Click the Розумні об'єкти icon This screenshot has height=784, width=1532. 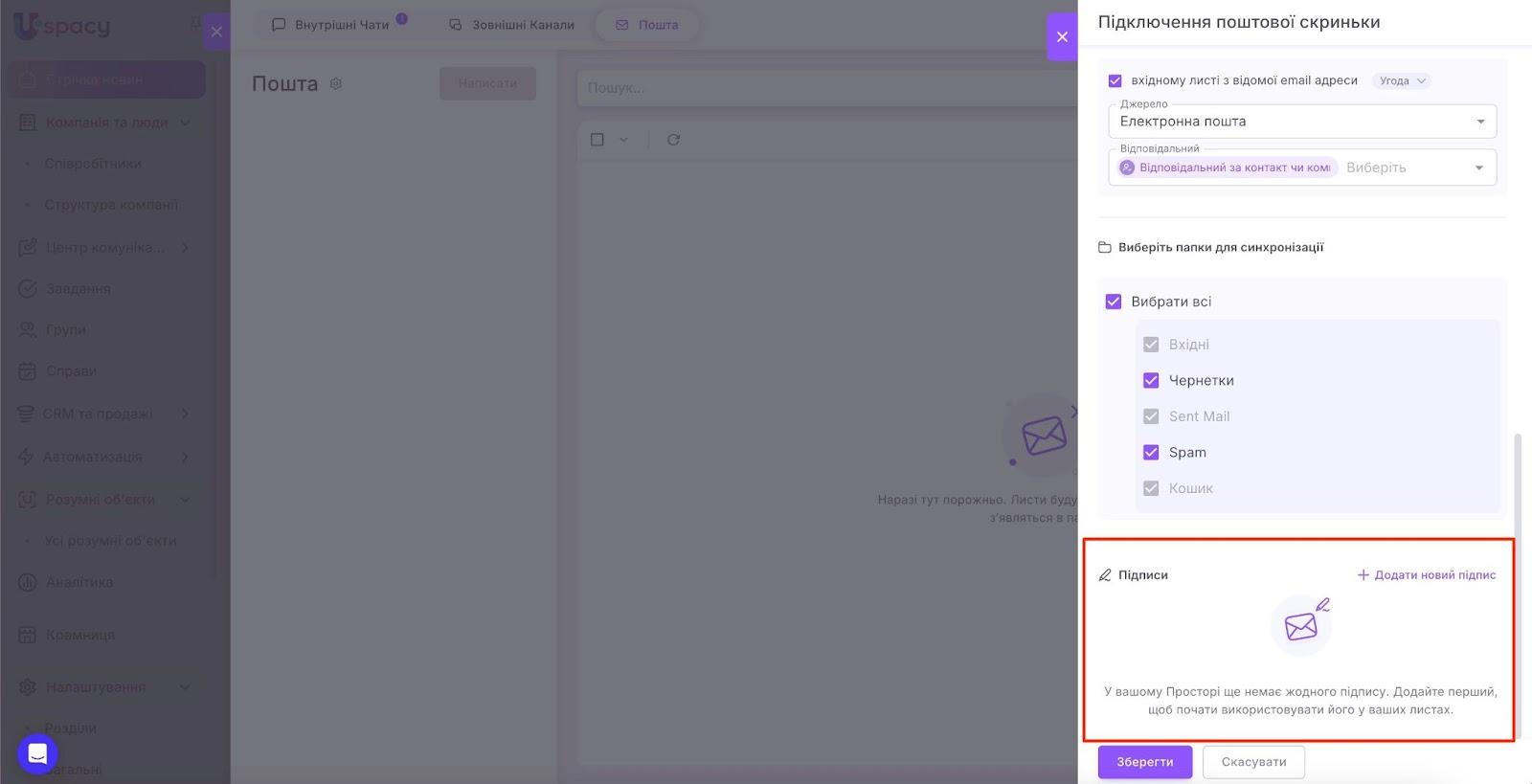pos(28,499)
